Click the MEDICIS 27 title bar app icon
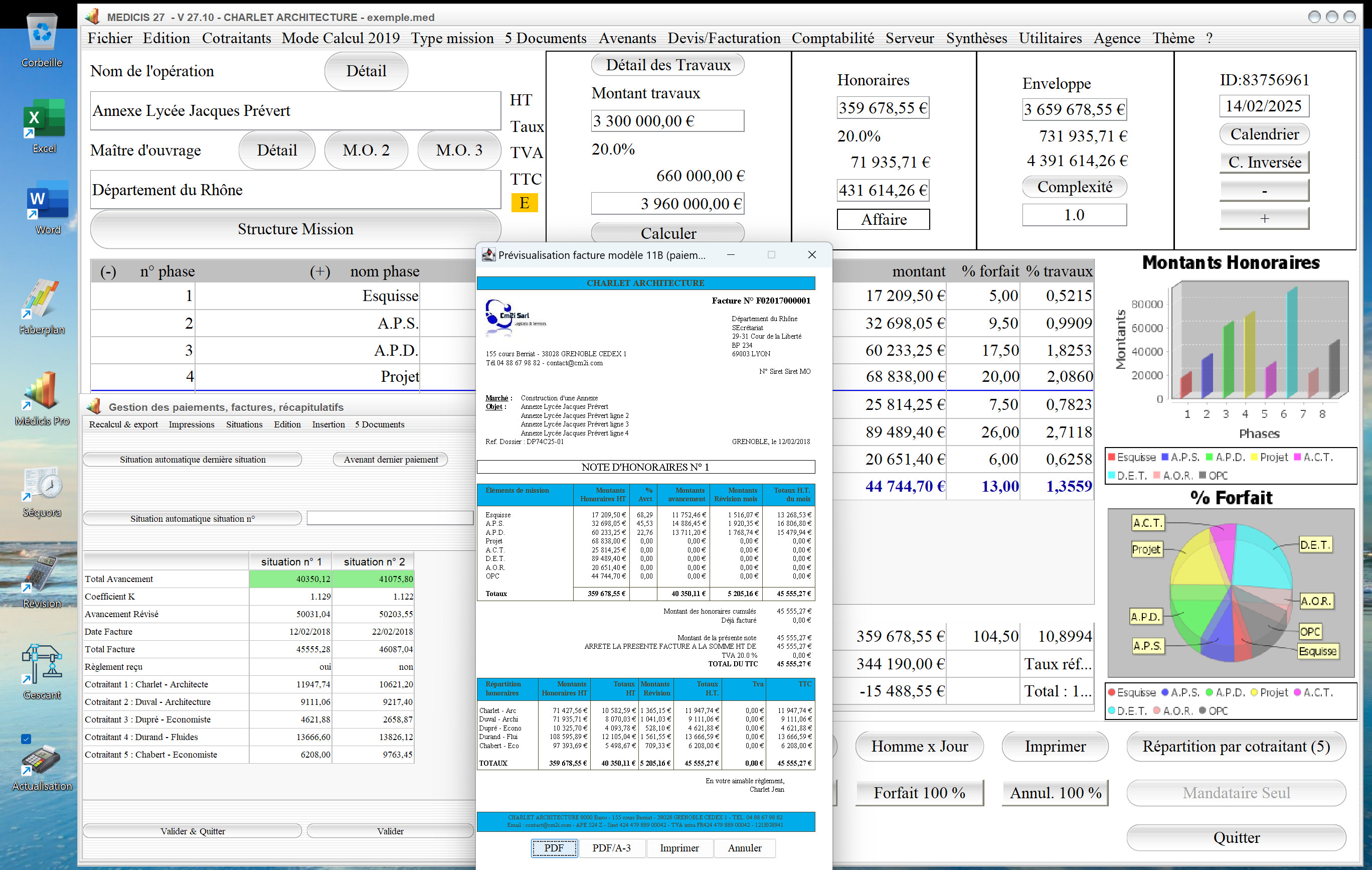This screenshot has height=870, width=1372. (x=92, y=17)
